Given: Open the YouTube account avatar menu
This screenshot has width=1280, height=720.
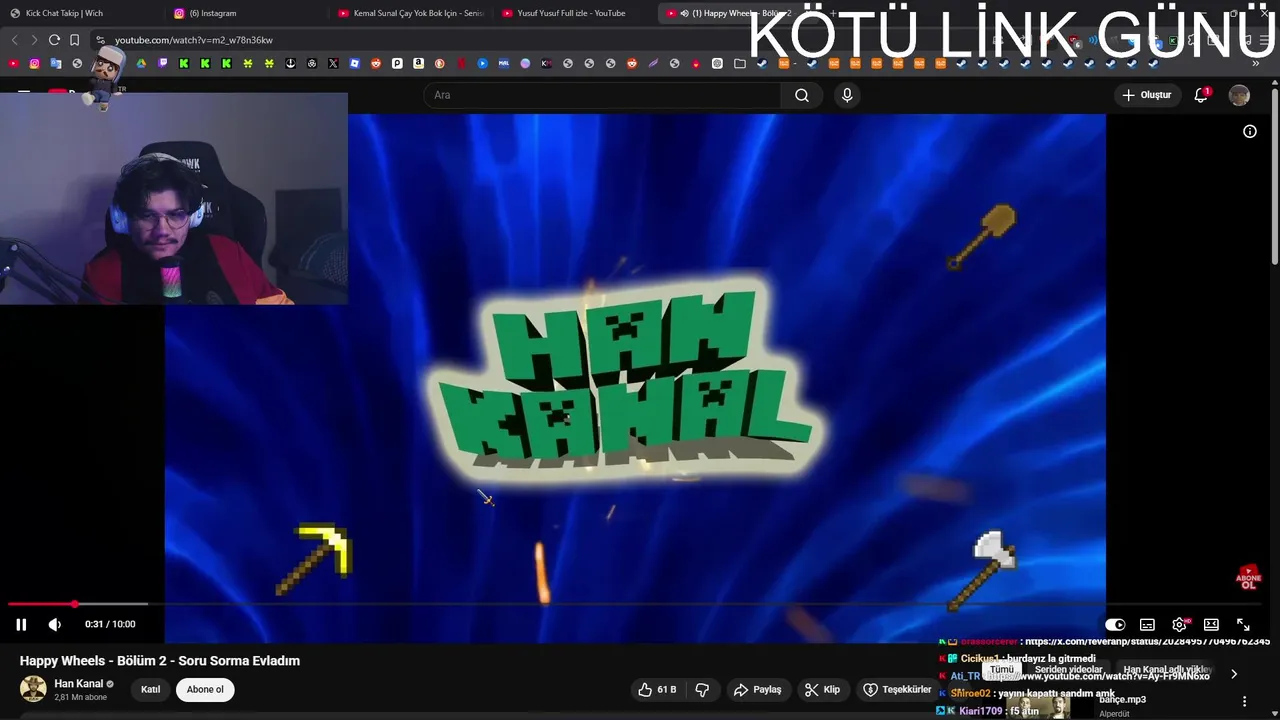Looking at the screenshot, I should click(1239, 95).
